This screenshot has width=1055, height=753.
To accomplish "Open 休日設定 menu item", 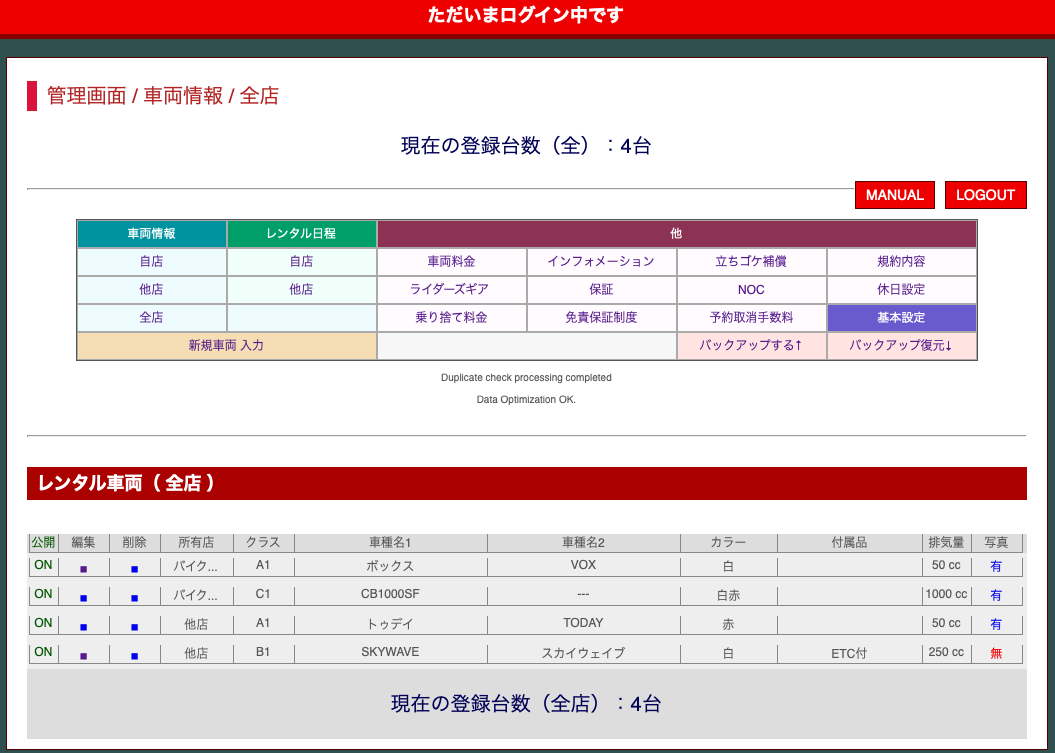I will (x=901, y=290).
